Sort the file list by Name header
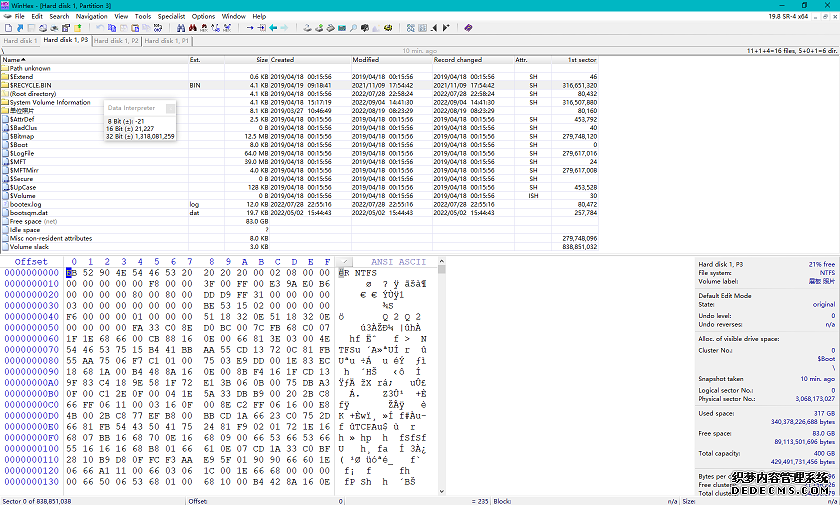The image size is (840, 505). pyautogui.click(x=94, y=59)
